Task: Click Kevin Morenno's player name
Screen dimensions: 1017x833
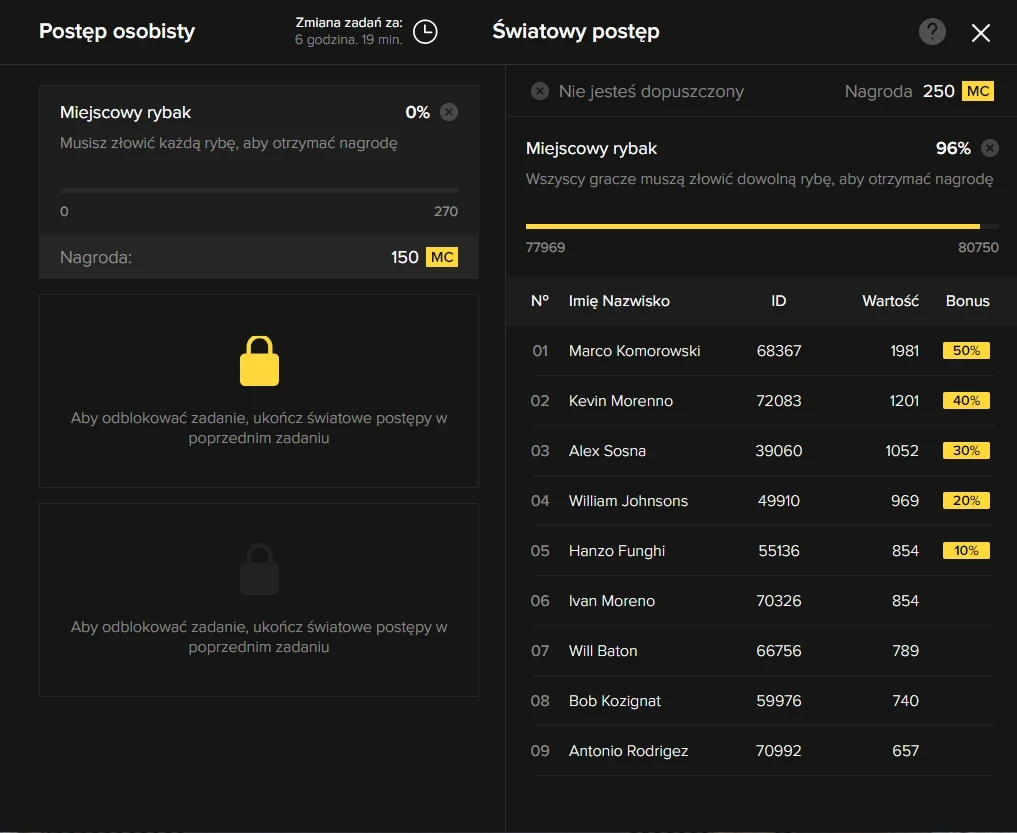Action: (x=620, y=401)
